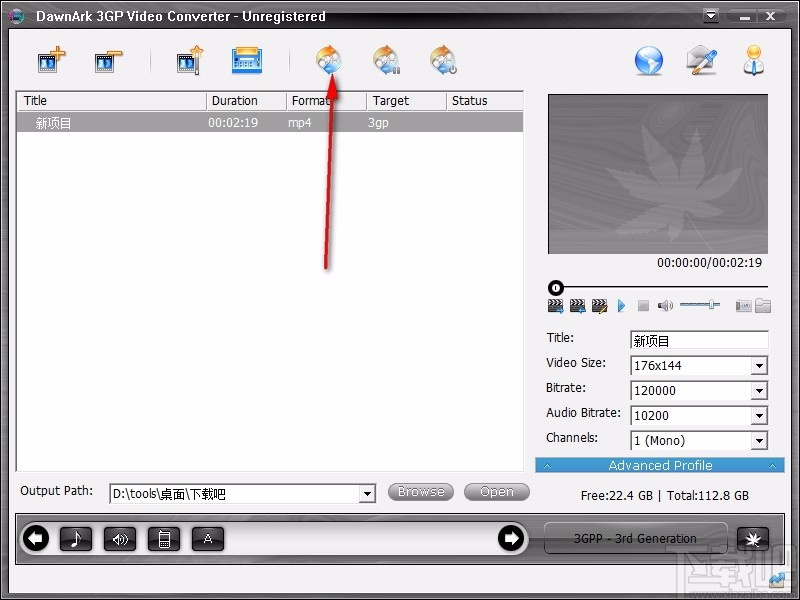Click the Add File toolbar icon

[x=47, y=60]
